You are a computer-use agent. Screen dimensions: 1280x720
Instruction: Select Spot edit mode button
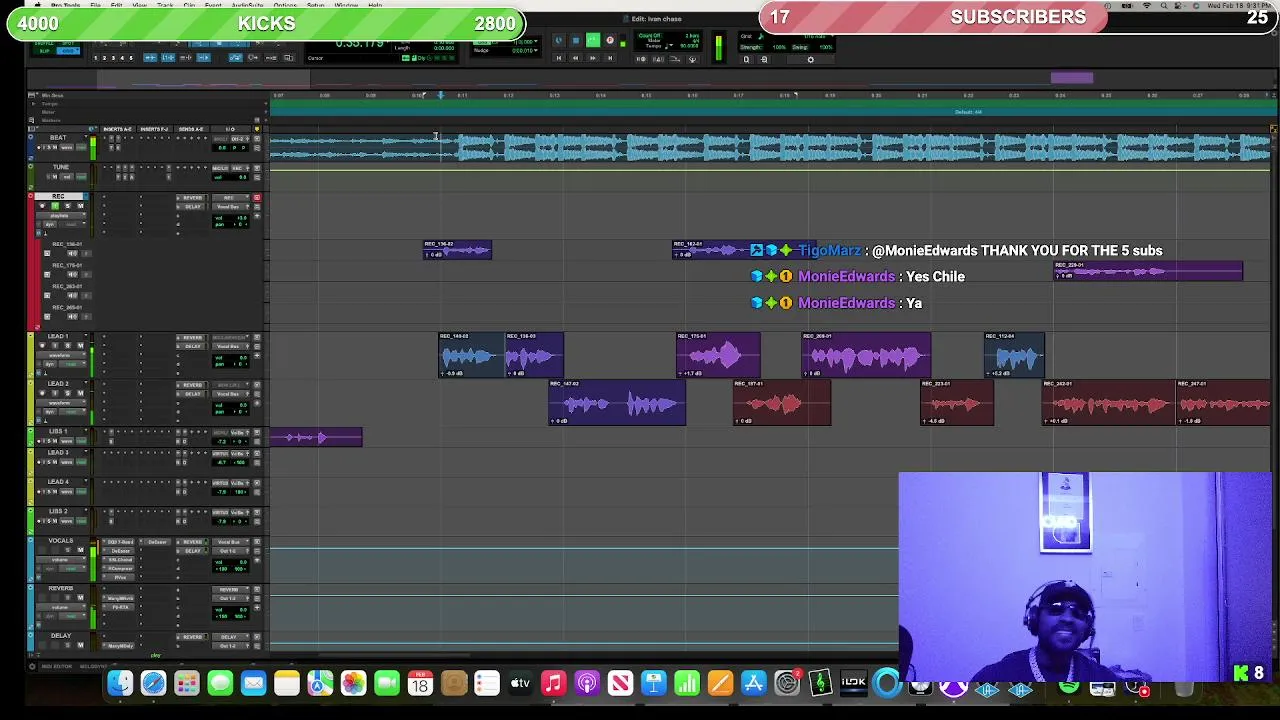[x=68, y=43]
